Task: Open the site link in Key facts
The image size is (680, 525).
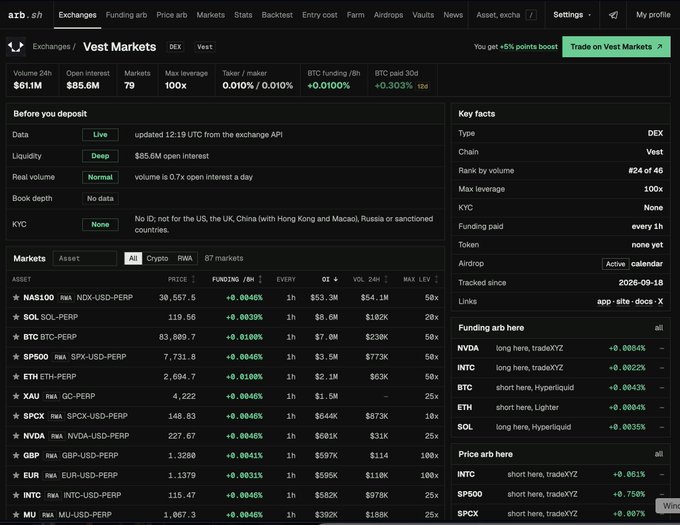Action: point(623,301)
